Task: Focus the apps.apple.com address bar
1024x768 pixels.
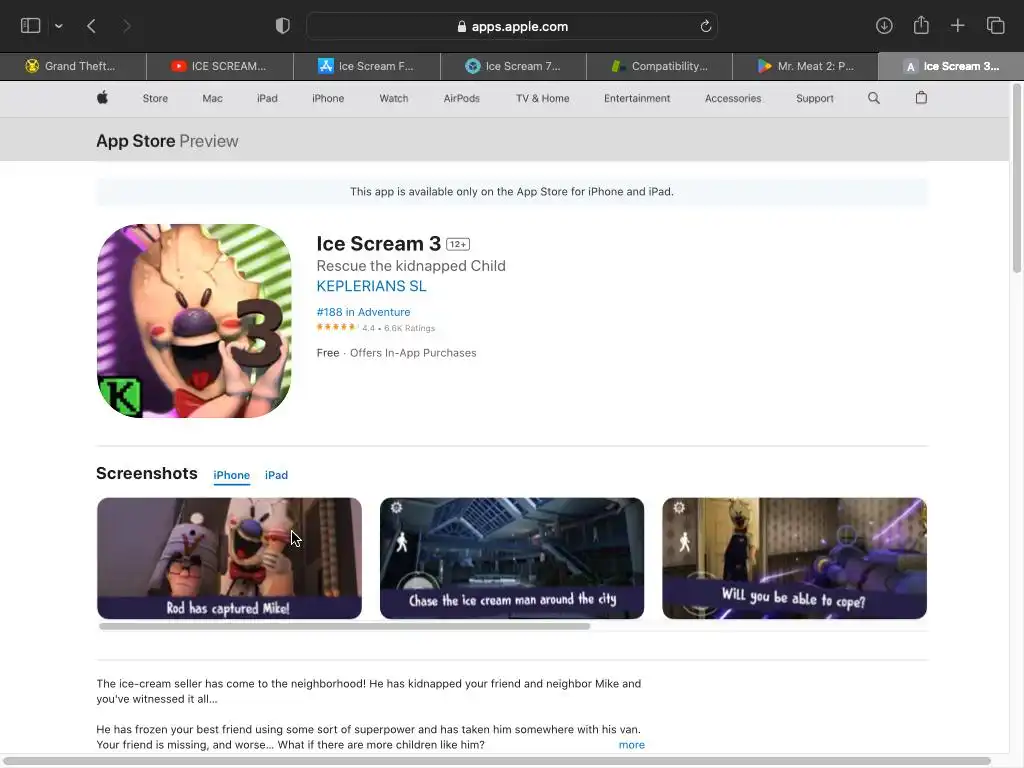Action: click(512, 26)
